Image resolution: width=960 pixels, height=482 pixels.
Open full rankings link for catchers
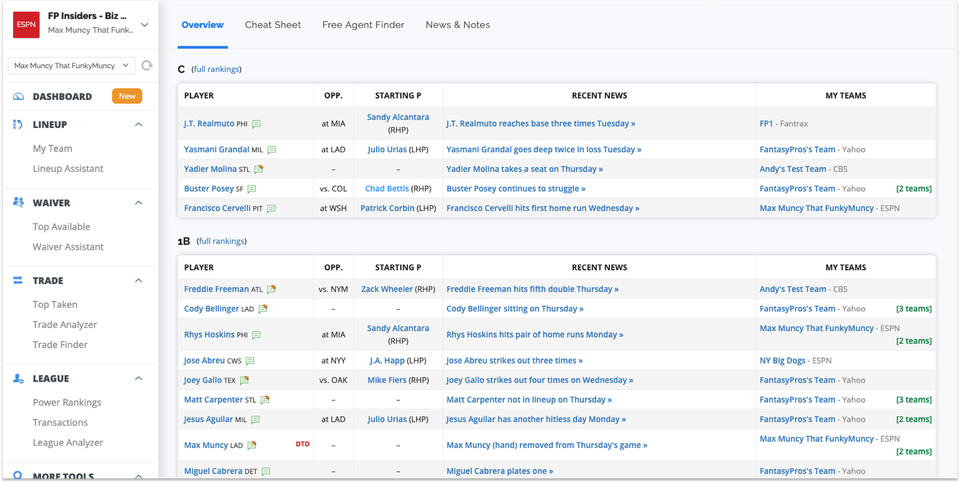[217, 69]
